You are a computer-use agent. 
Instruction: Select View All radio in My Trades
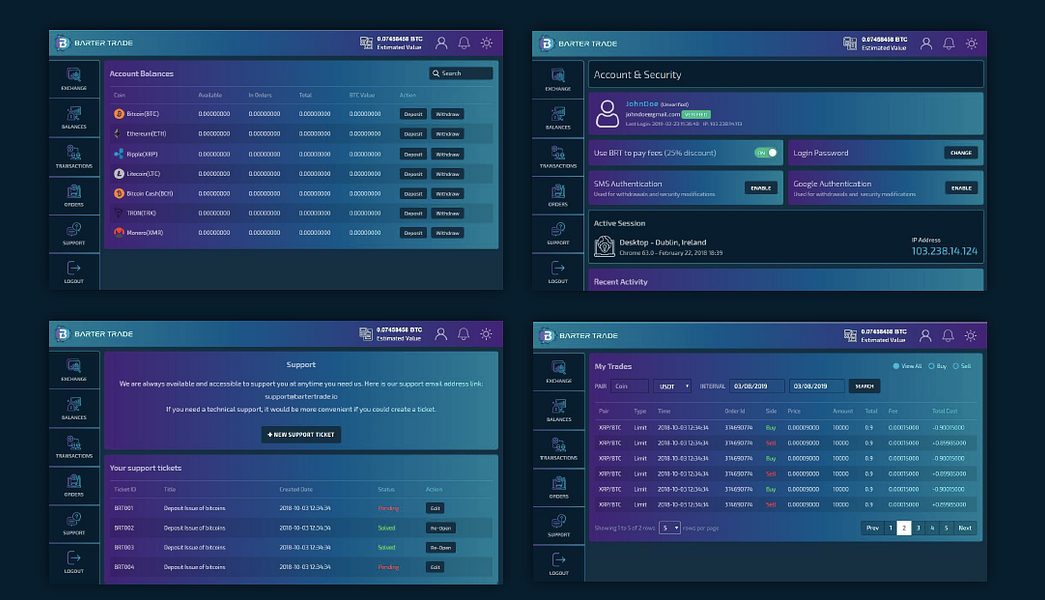pos(896,366)
